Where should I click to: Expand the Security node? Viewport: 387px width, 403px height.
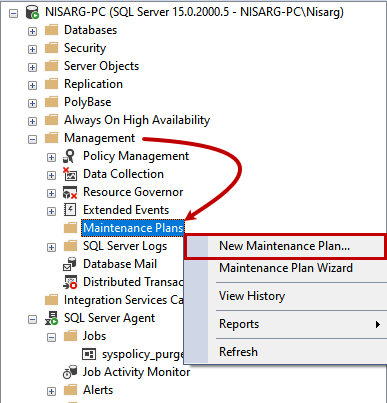coord(32,50)
